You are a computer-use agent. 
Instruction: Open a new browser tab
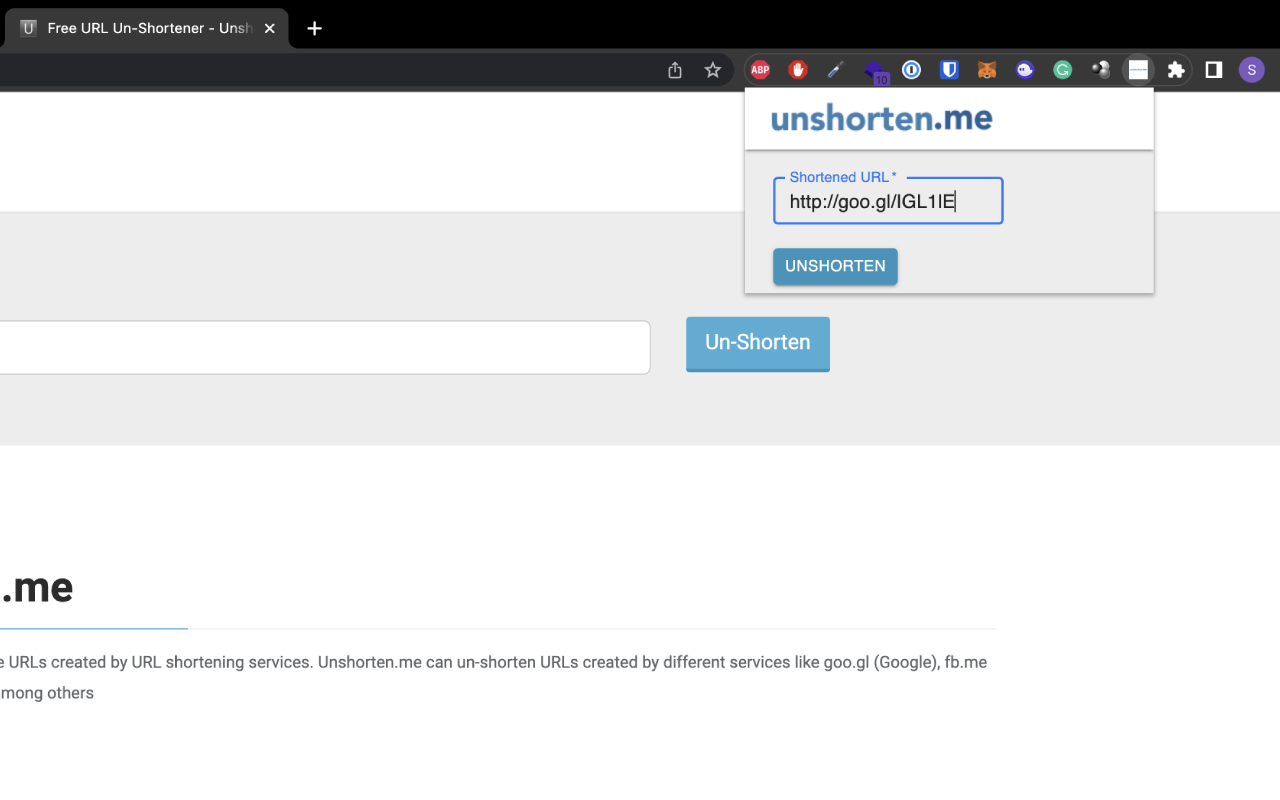coord(313,28)
